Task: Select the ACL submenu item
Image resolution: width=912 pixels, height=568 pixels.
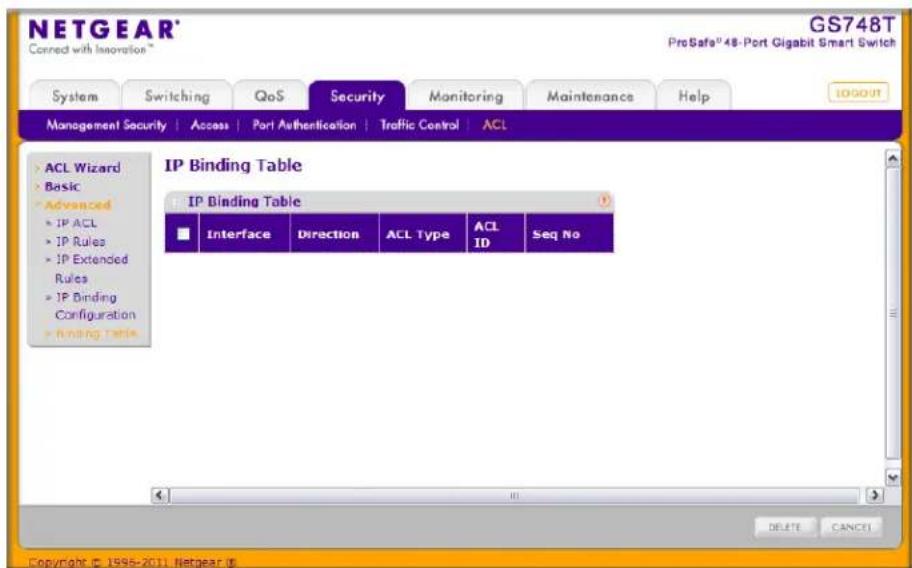Action: coord(494,125)
